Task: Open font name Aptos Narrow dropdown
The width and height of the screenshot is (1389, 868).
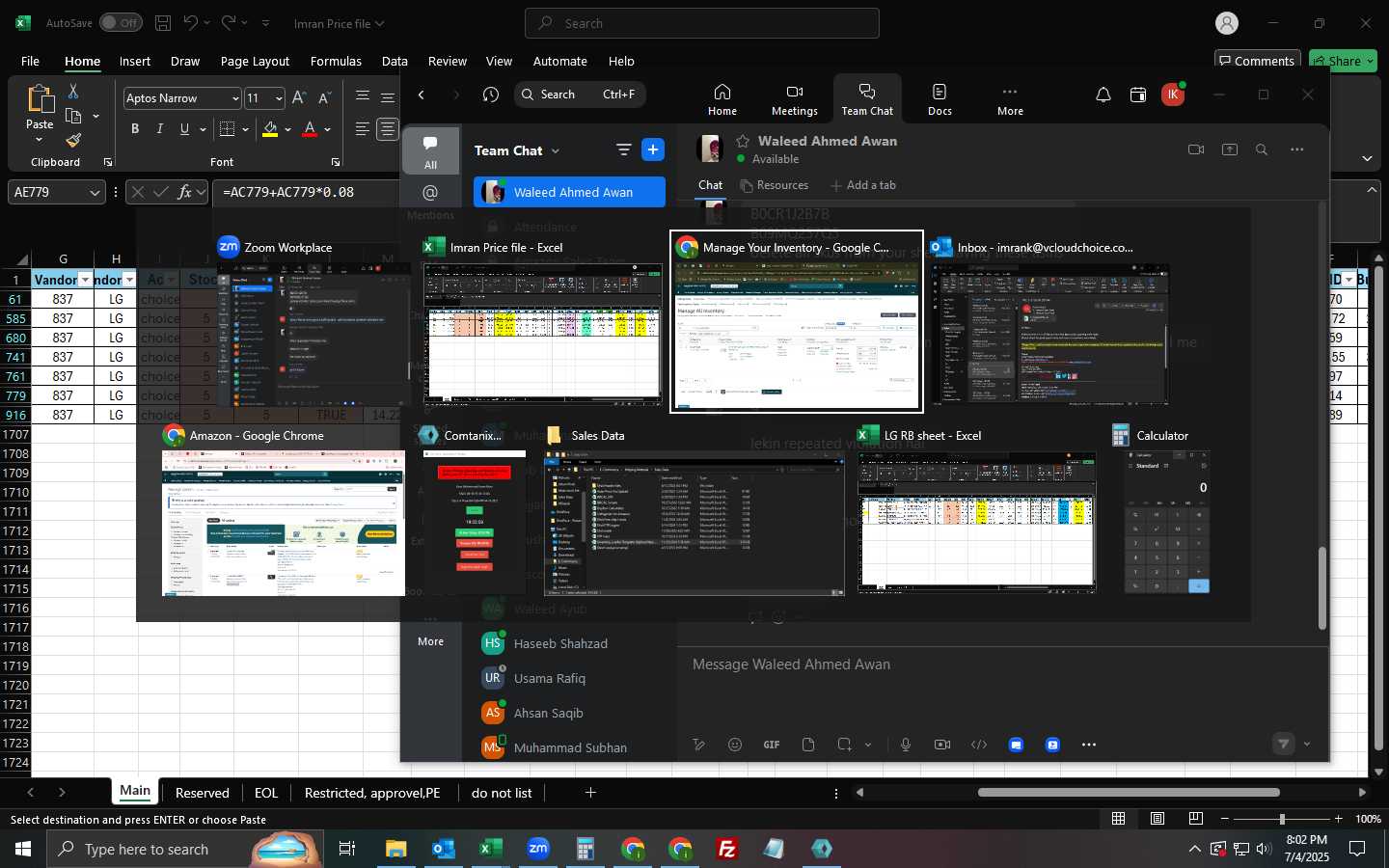Action: point(234,98)
